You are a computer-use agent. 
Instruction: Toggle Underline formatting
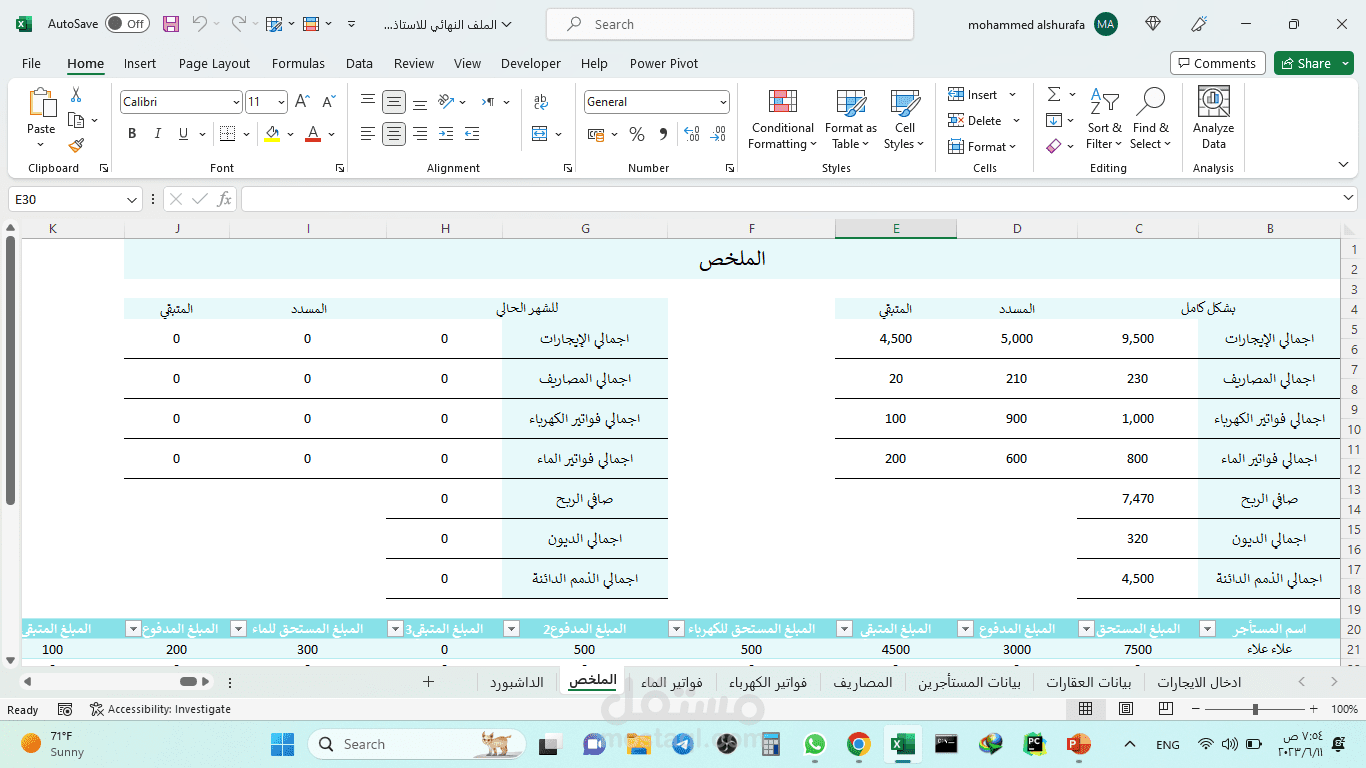point(183,134)
